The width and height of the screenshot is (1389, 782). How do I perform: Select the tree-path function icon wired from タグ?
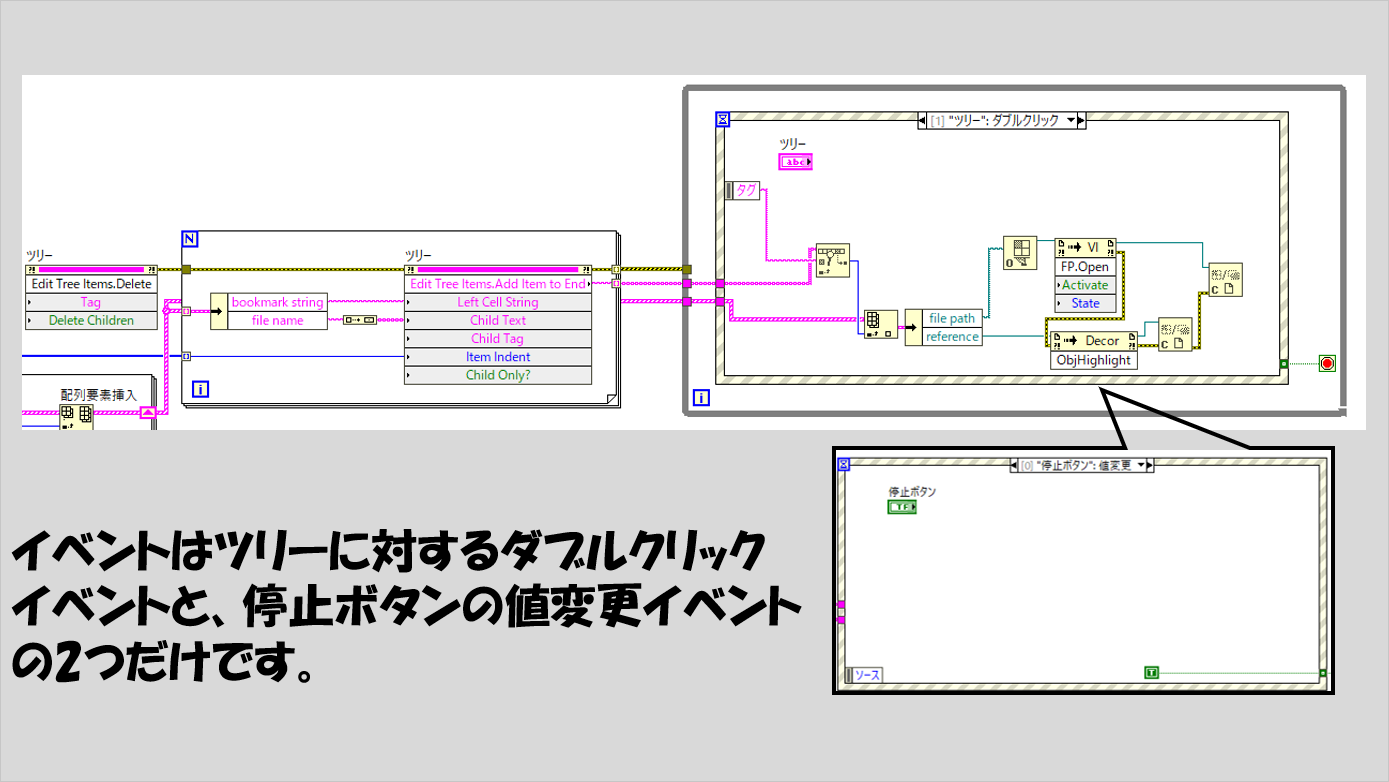click(x=831, y=260)
